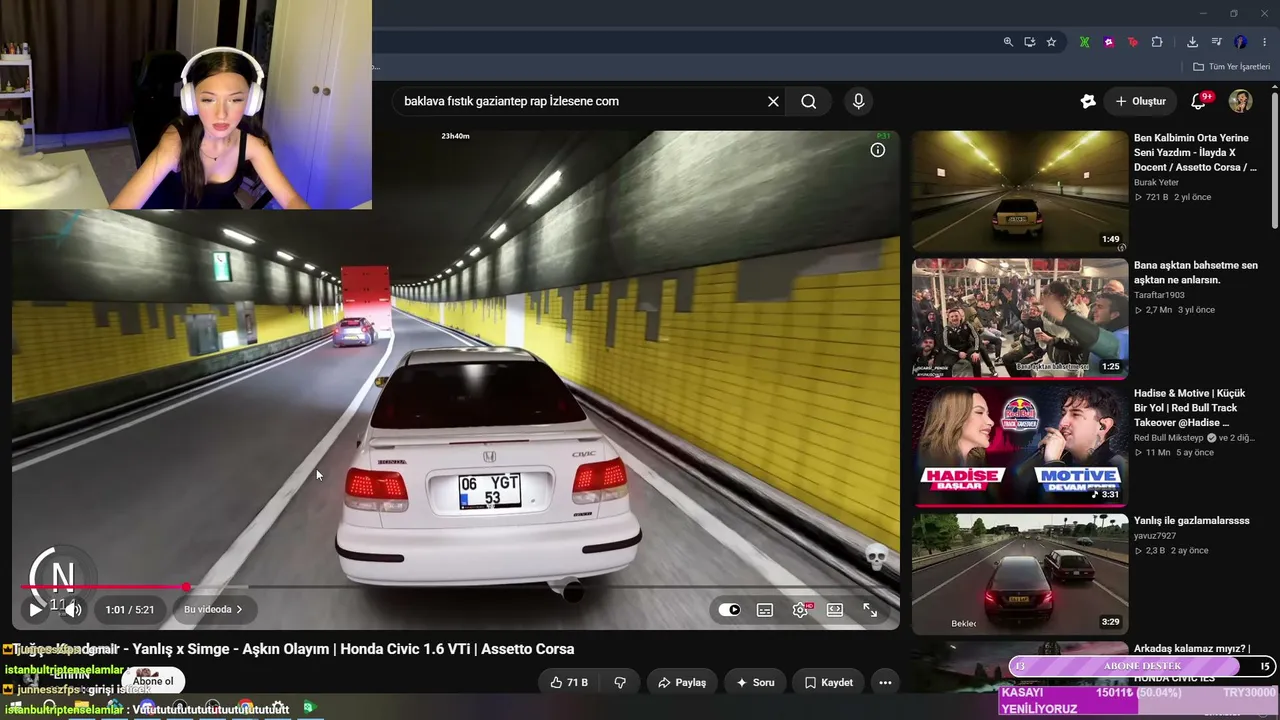
Task: Show browser downloads
Action: click(1192, 42)
